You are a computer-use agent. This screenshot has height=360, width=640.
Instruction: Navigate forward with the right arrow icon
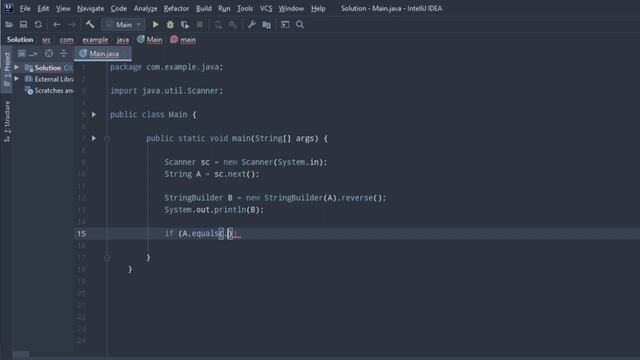click(71, 25)
